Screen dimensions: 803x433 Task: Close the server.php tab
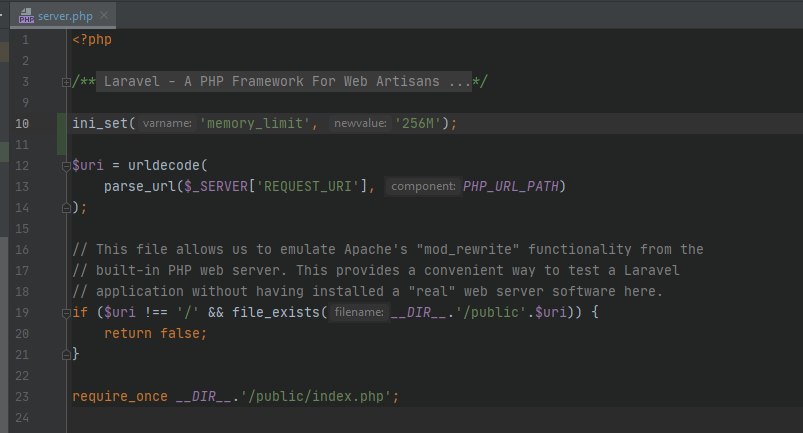[104, 15]
